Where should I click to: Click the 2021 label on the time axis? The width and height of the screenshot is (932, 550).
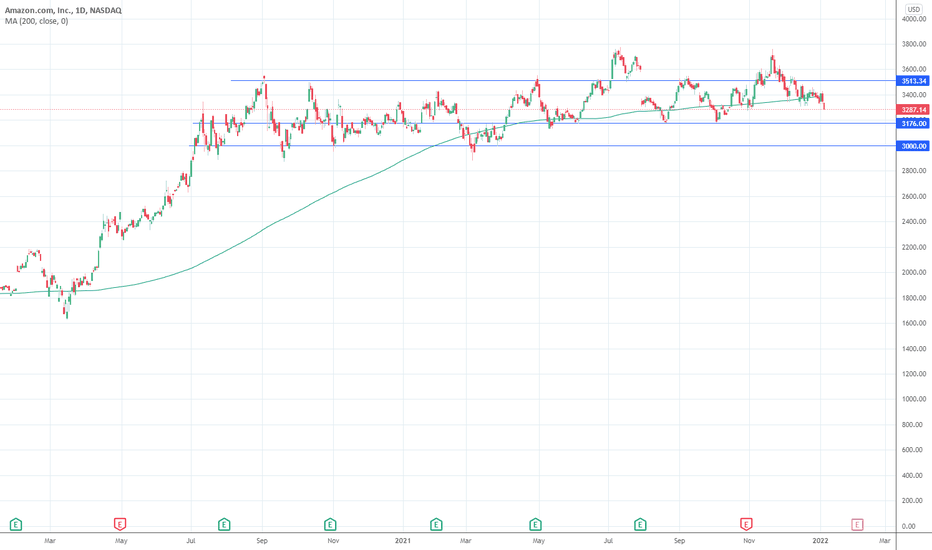point(403,540)
